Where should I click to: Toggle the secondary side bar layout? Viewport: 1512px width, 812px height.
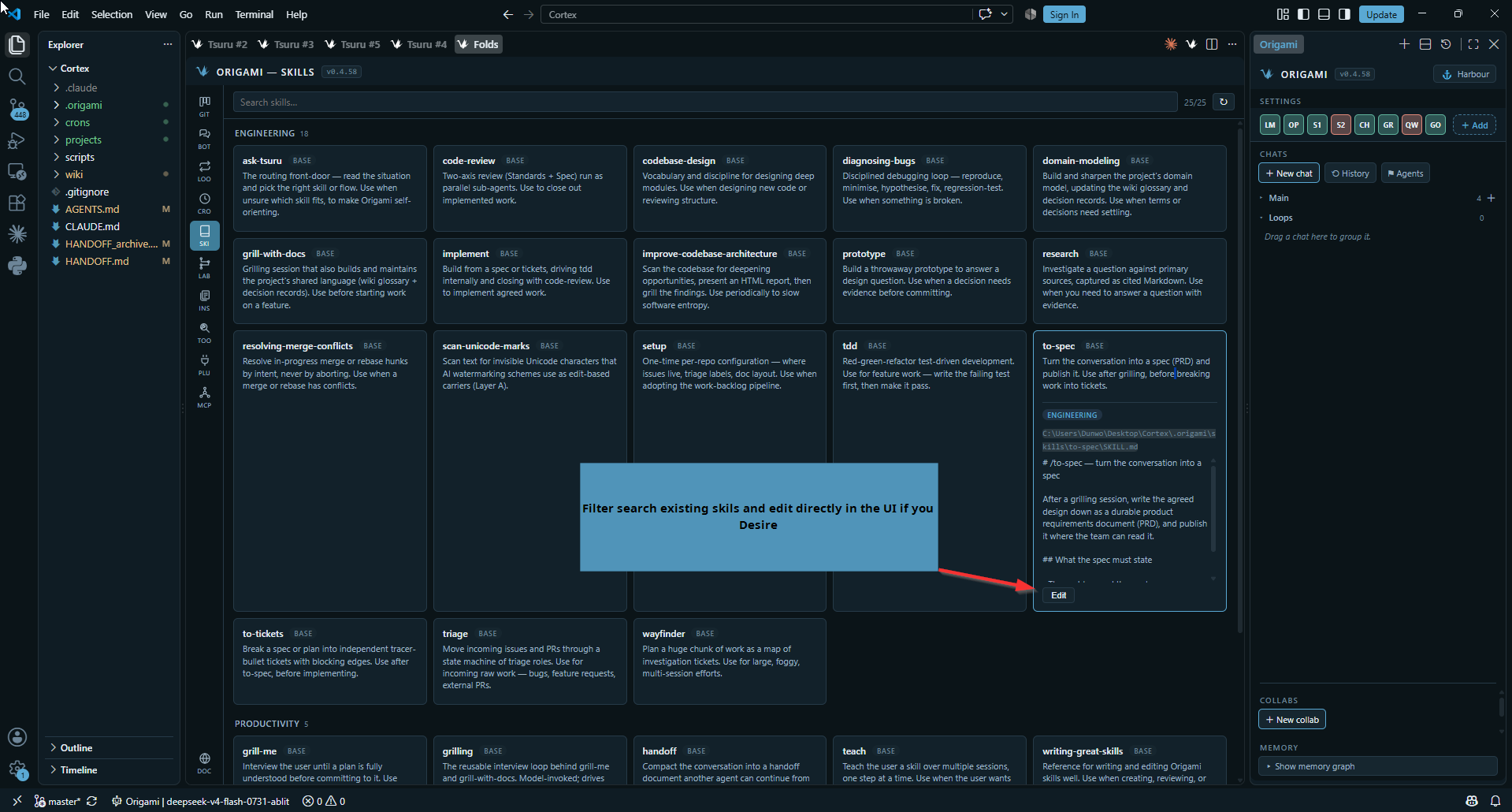point(1344,14)
